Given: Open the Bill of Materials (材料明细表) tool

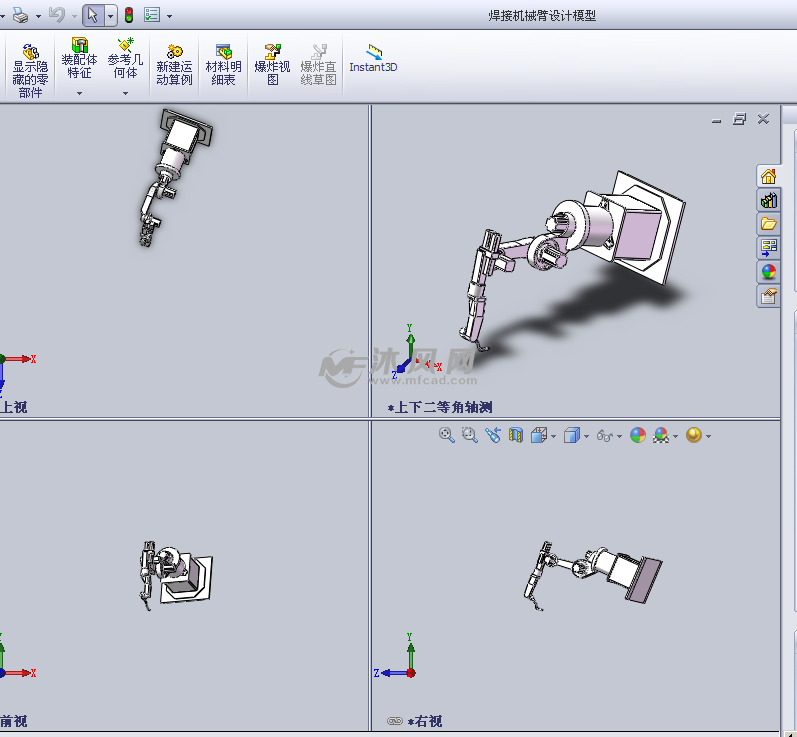Looking at the screenshot, I should tap(223, 68).
